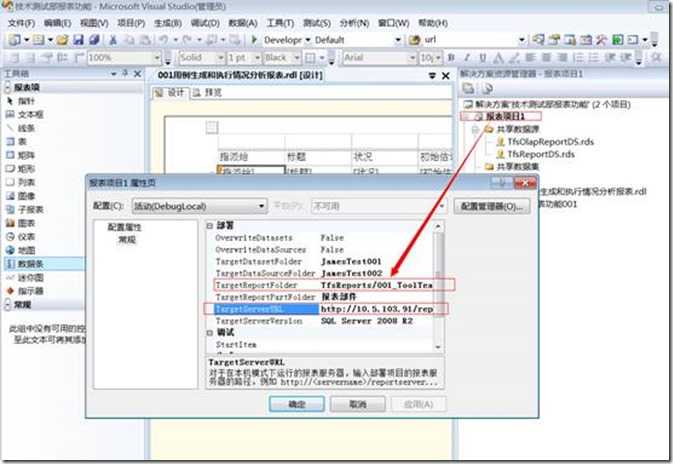The height and width of the screenshot is (464, 673).
Task: Collapse the 调试 property group
Action: 209,333
